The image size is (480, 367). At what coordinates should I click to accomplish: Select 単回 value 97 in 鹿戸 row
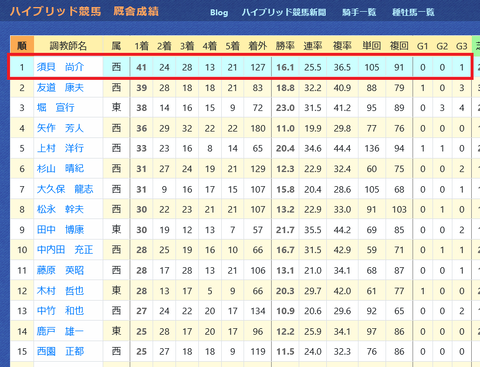[x=372, y=332]
